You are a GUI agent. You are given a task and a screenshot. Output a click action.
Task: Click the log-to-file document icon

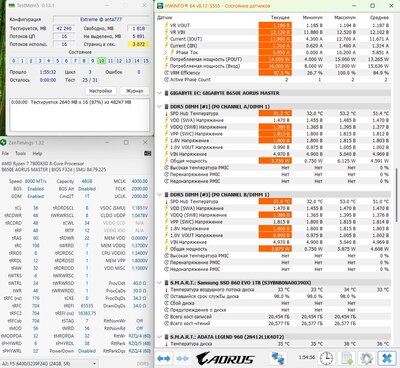click(x=347, y=359)
